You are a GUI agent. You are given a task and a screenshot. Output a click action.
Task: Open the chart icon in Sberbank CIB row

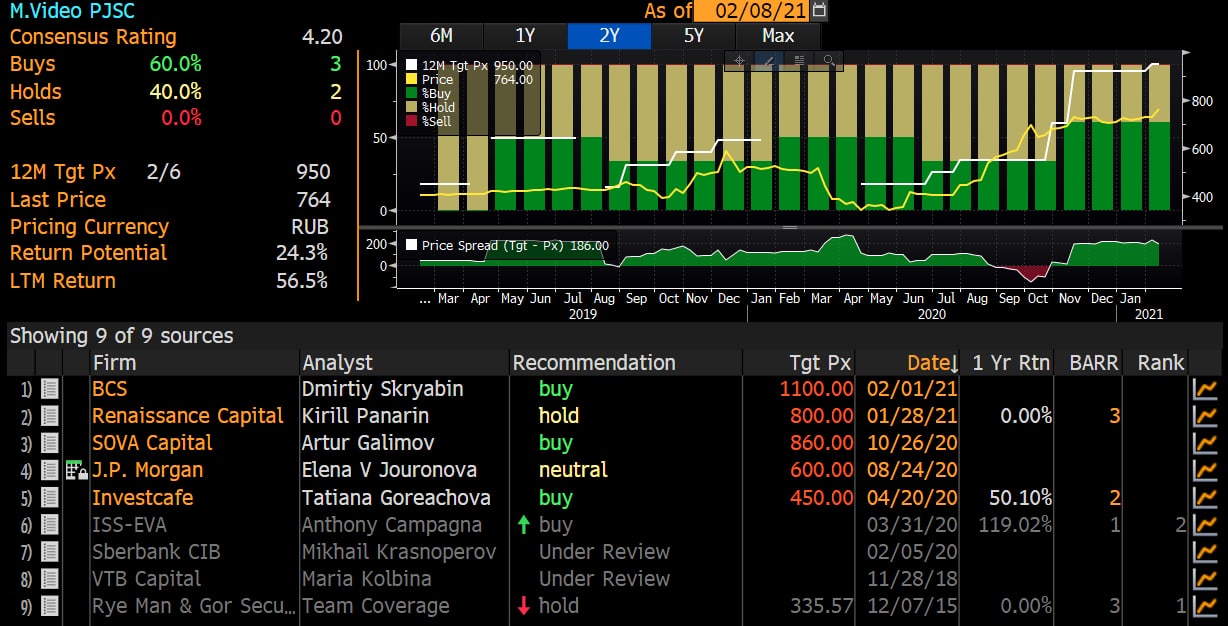1206,552
